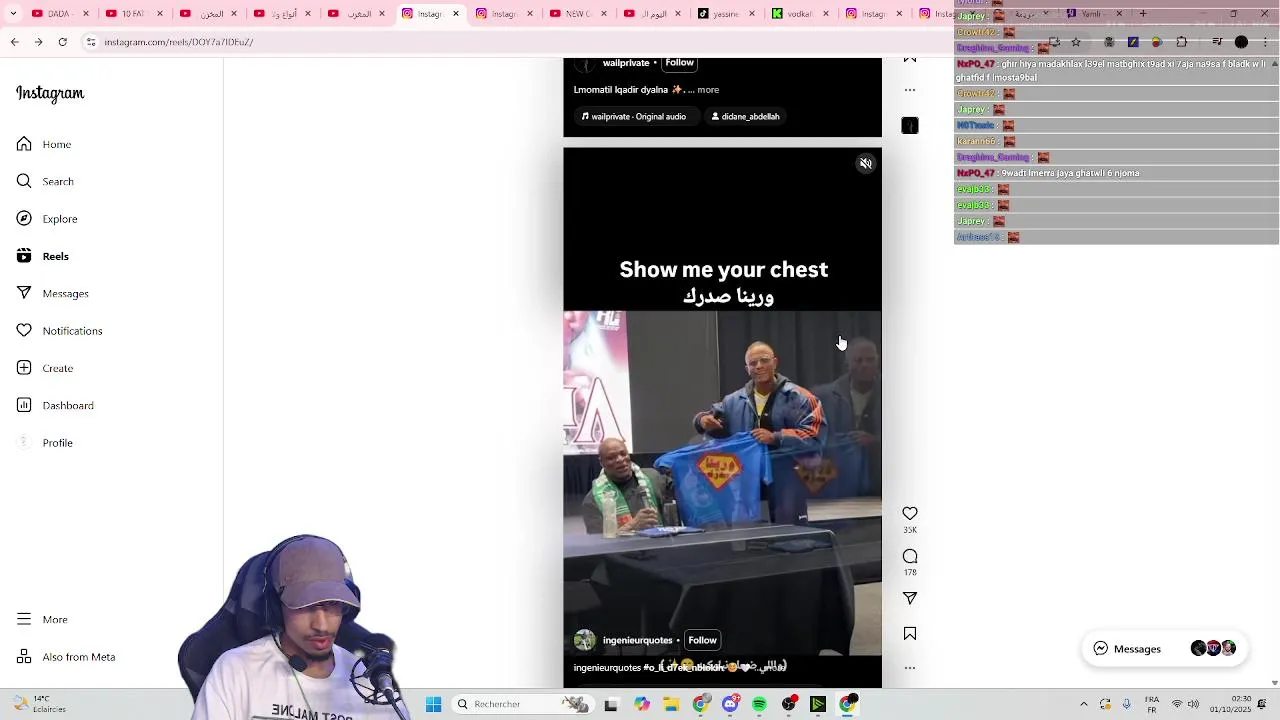
Task: Open Notifications panel
Action: point(59,331)
